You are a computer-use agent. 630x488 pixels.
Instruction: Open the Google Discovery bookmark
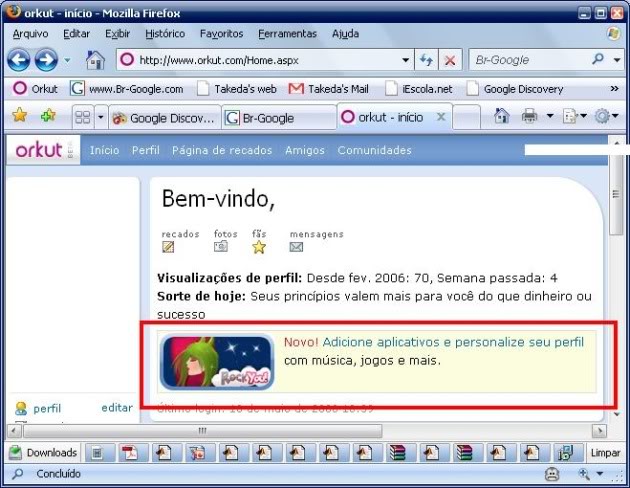[515, 89]
